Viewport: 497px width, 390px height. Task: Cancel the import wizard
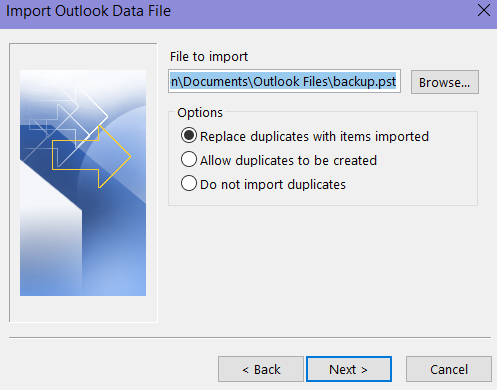[x=449, y=369]
